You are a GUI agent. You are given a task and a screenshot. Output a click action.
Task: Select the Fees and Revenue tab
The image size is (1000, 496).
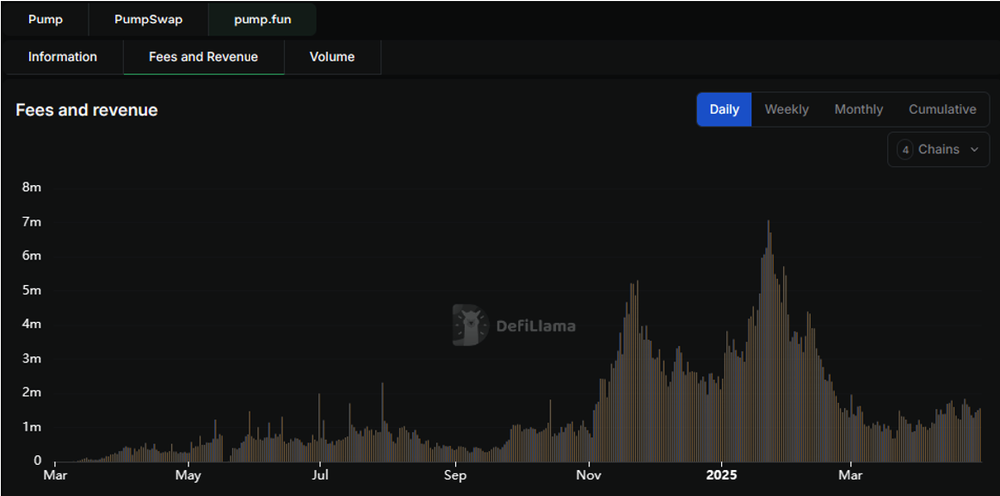point(203,57)
